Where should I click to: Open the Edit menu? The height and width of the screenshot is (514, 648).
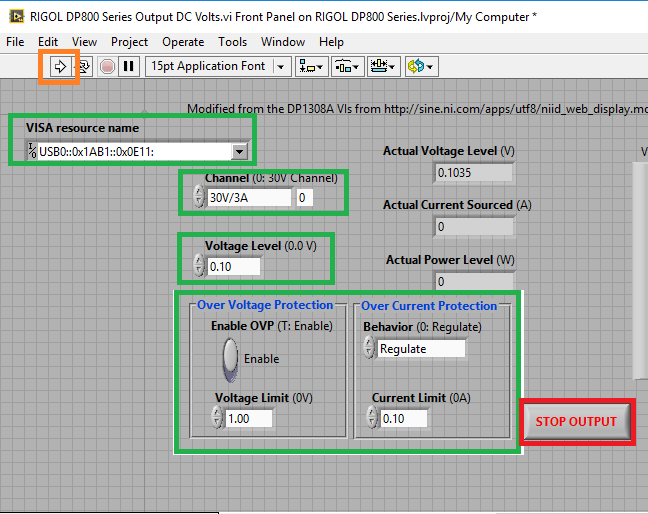click(x=48, y=42)
